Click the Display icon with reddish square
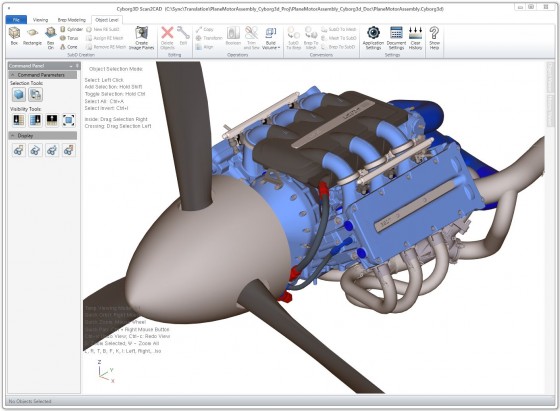The width and height of the screenshot is (560, 411). [x=68, y=150]
